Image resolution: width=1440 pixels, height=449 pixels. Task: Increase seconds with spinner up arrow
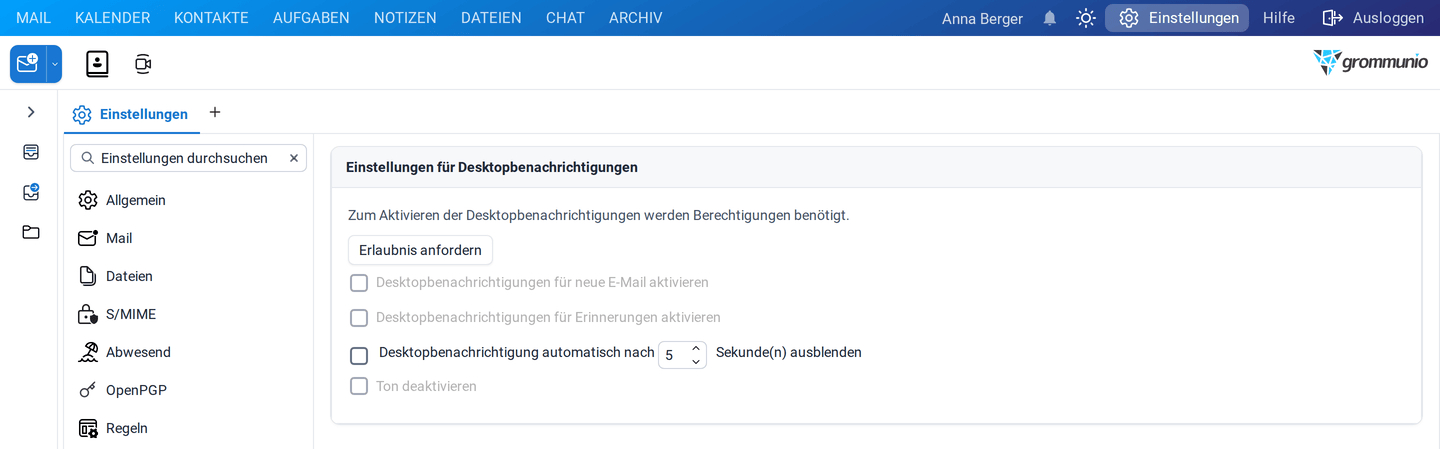696,348
